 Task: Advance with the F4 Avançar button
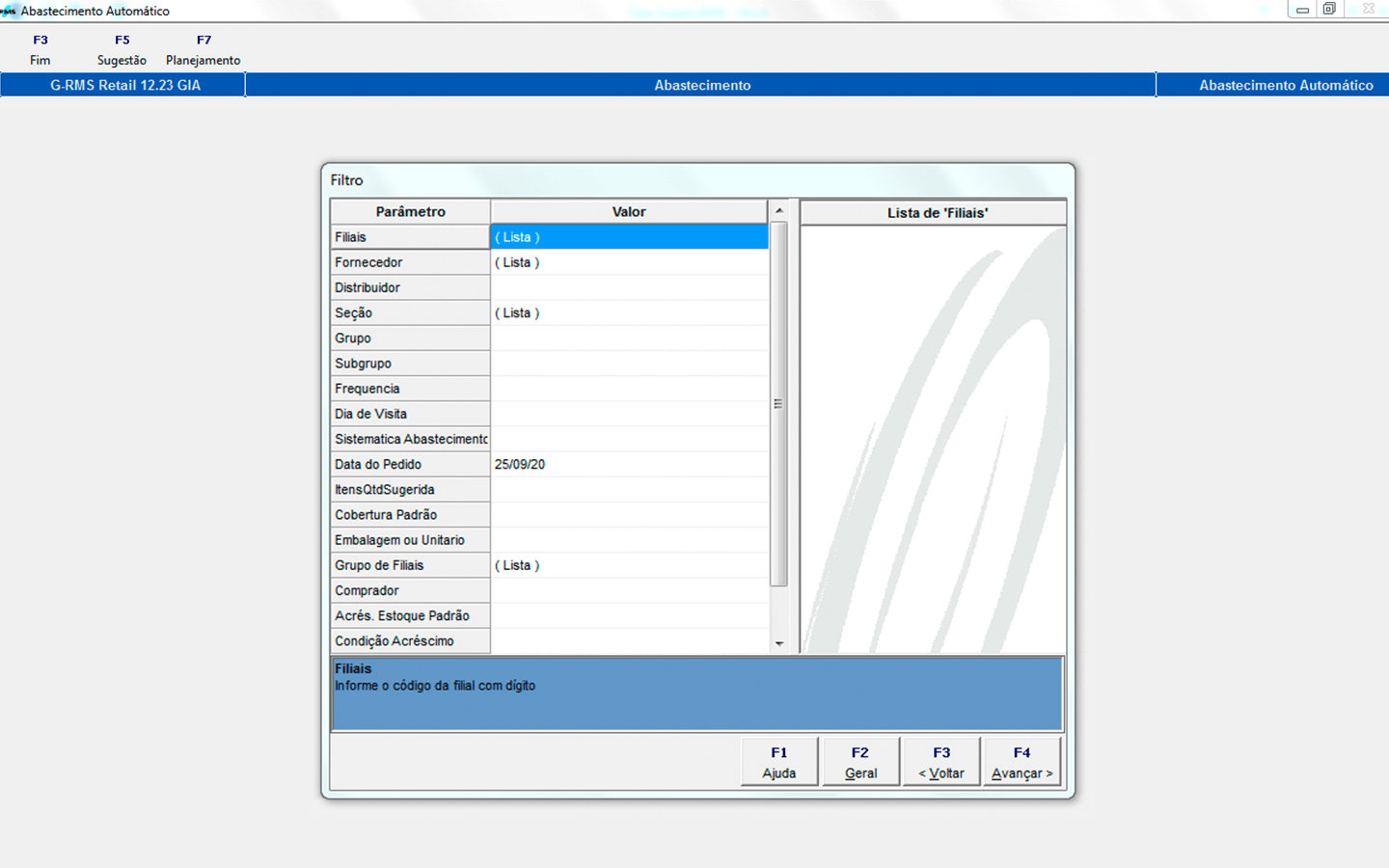(1021, 762)
